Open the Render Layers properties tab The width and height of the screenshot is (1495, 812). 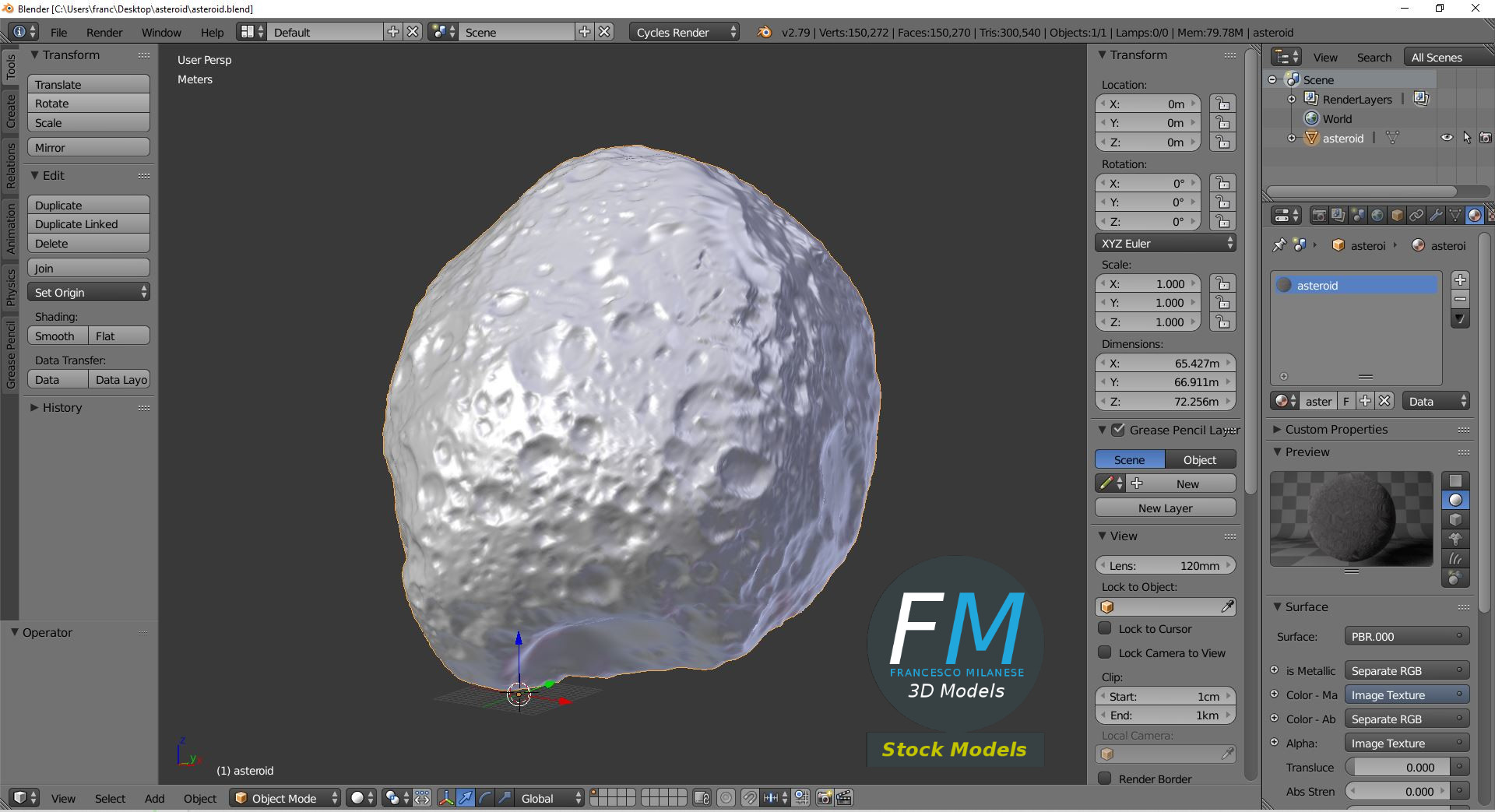pos(1338,216)
